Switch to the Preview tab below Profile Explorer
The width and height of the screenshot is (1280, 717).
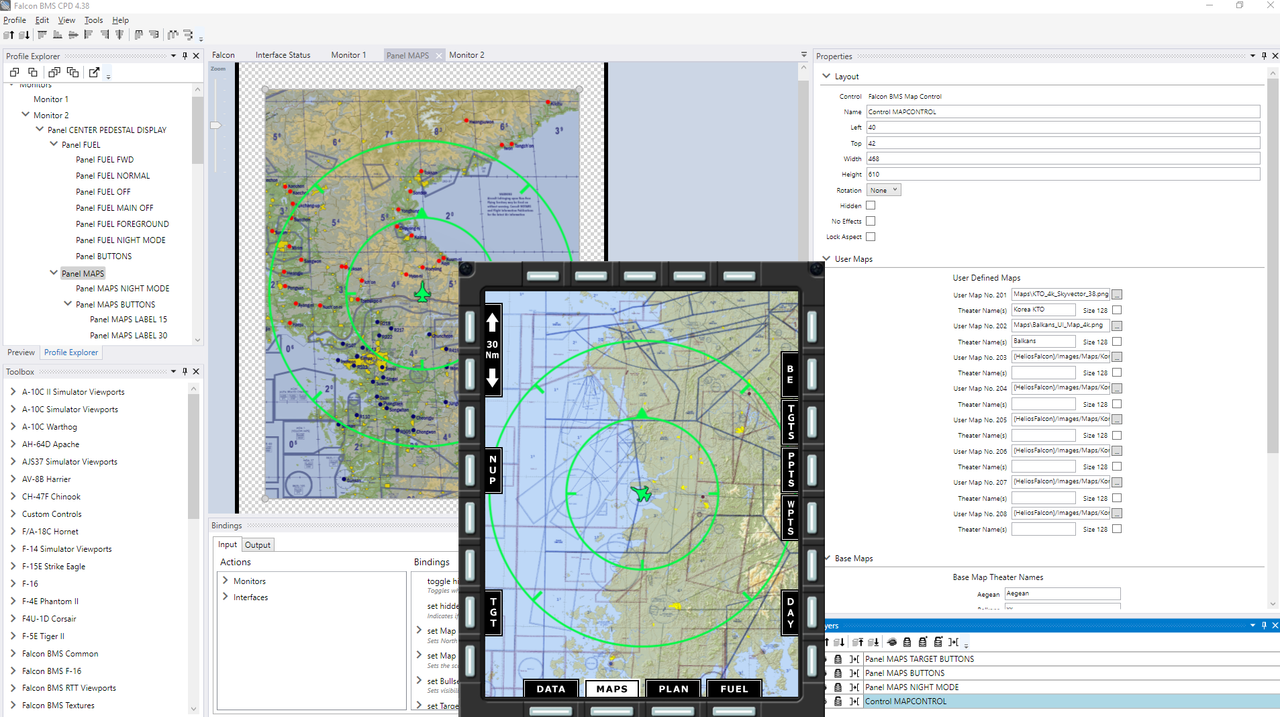point(21,352)
